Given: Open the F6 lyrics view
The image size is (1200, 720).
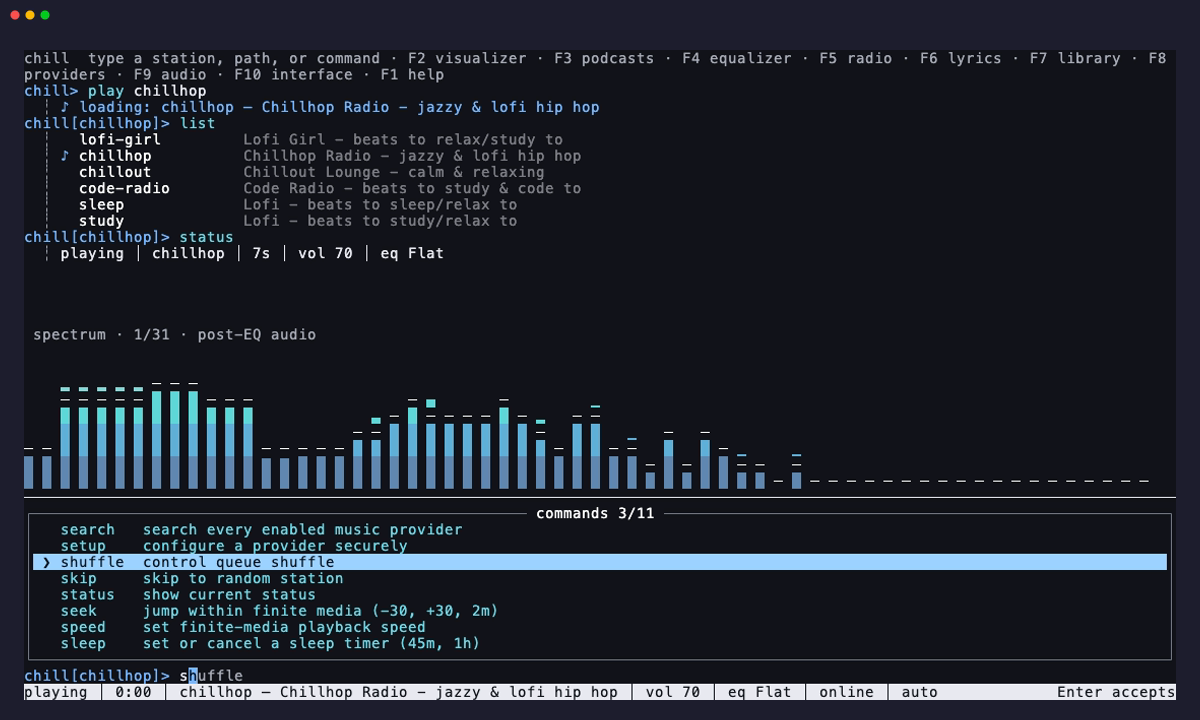Looking at the screenshot, I should (960, 59).
